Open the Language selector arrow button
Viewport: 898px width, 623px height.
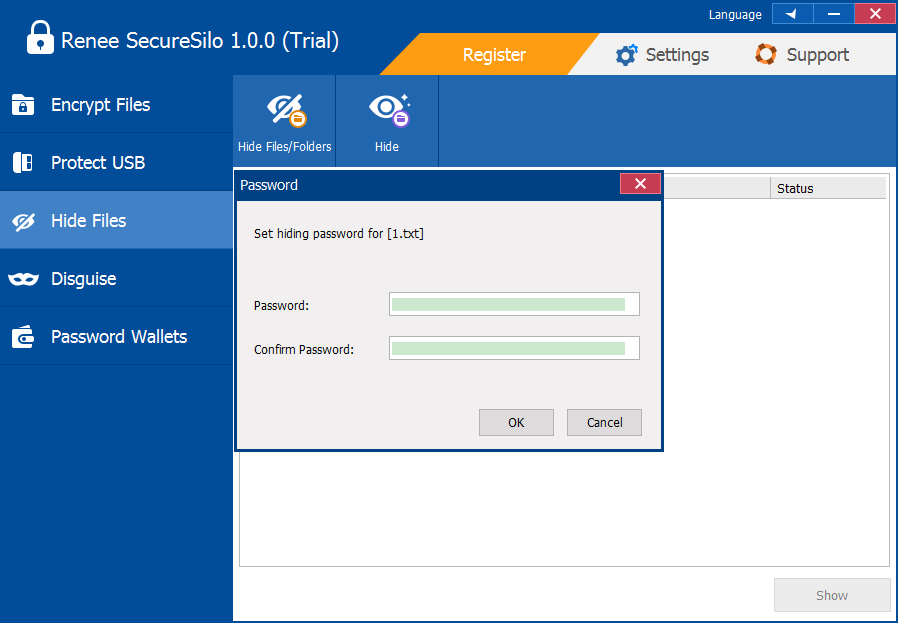[793, 14]
